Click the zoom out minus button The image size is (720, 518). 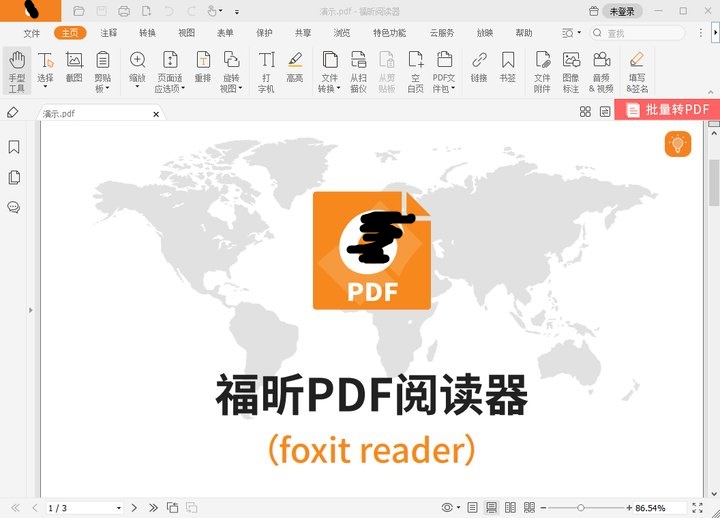click(x=543, y=508)
